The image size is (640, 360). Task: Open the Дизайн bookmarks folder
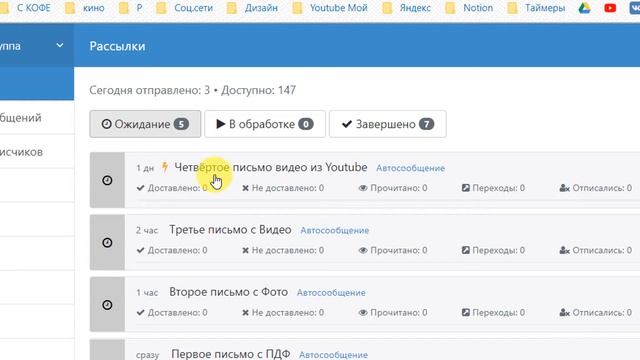click(x=253, y=8)
